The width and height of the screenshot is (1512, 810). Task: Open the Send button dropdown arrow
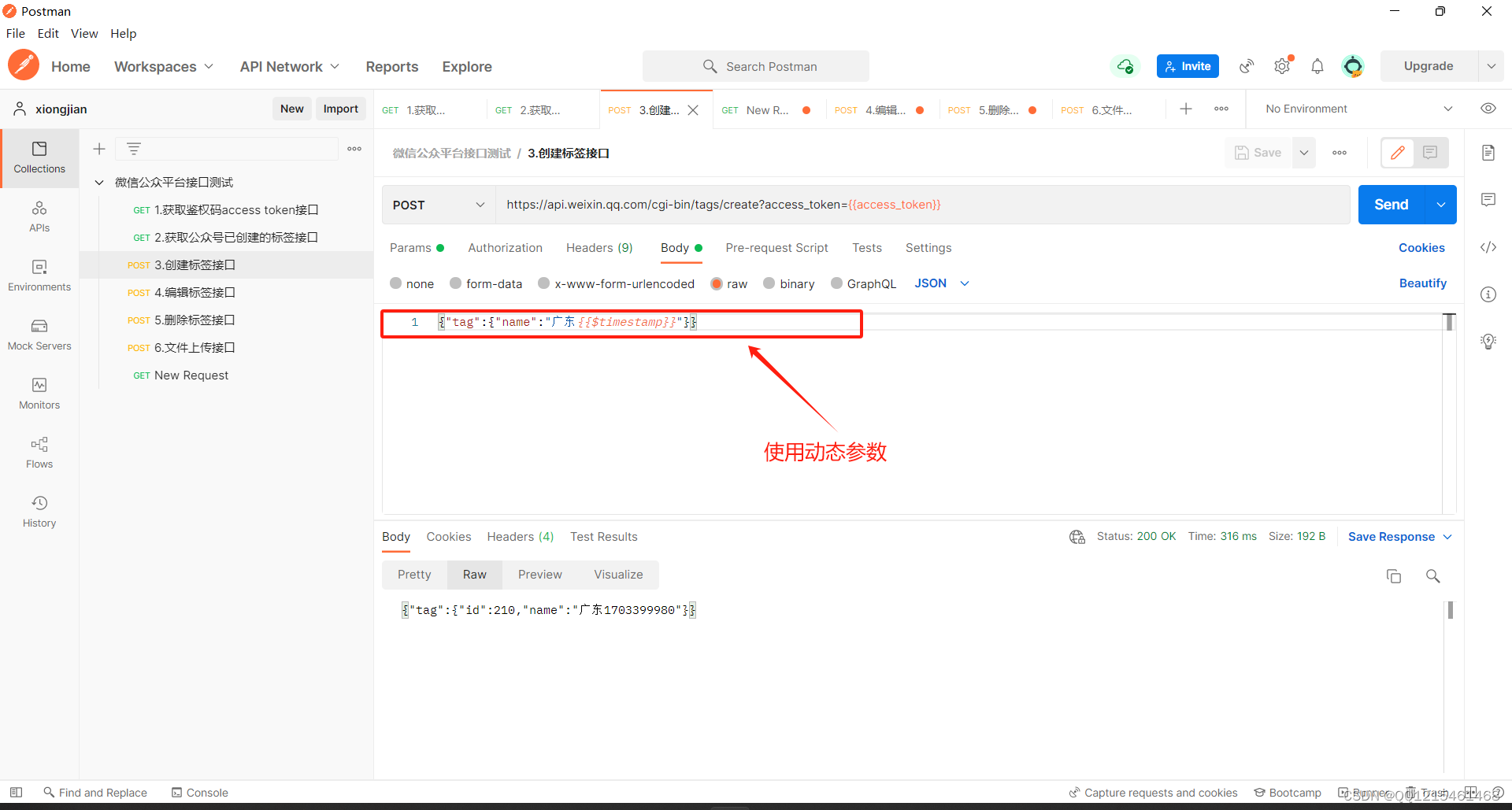coord(1441,205)
